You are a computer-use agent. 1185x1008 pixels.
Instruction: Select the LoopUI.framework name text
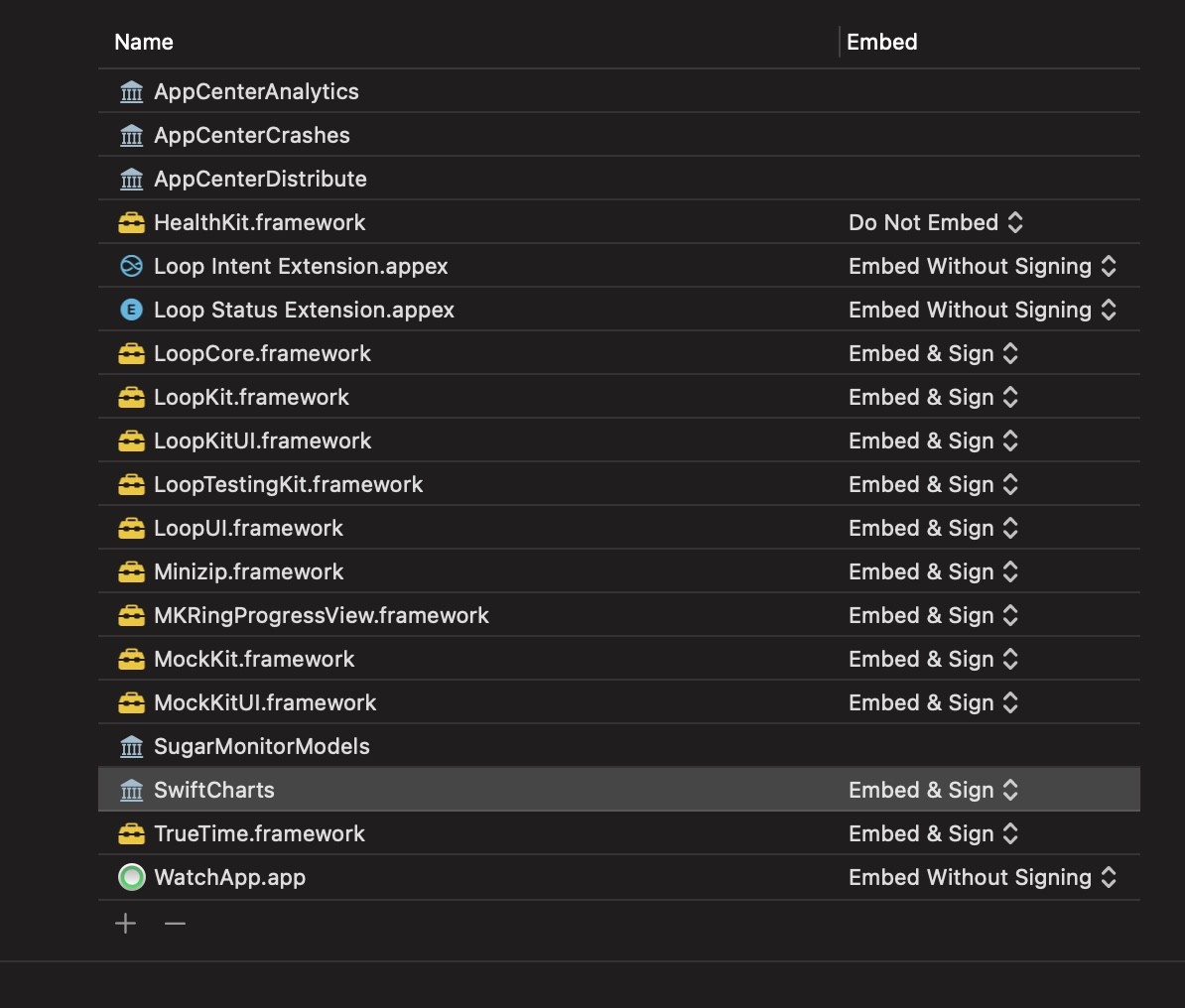[249, 528]
